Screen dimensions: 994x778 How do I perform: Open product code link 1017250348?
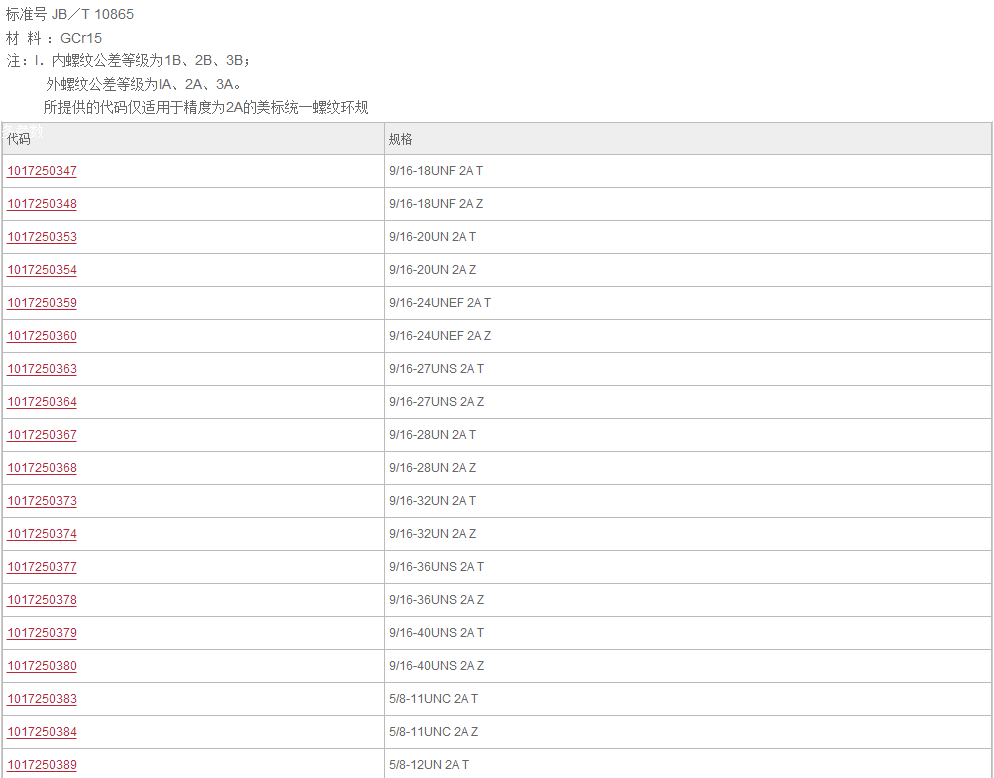tap(42, 204)
